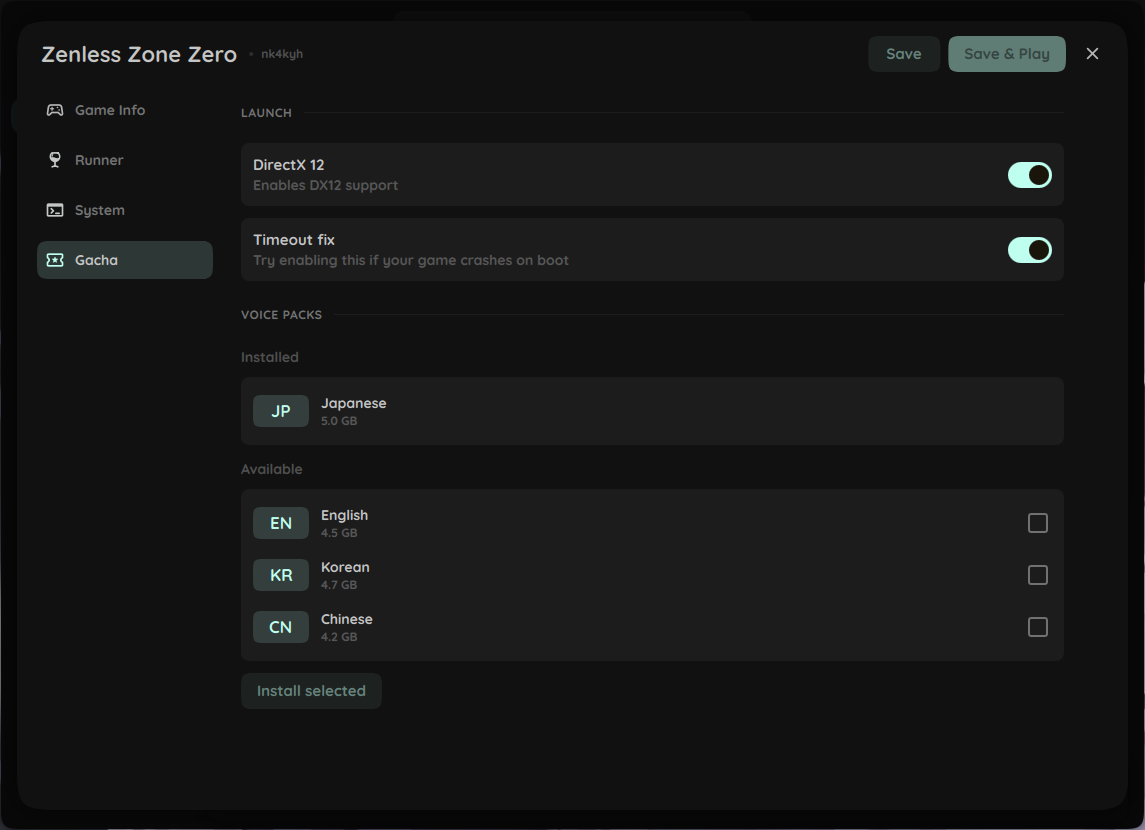Click the Installed subheading
Screen dimensions: 1145x830
269,357
